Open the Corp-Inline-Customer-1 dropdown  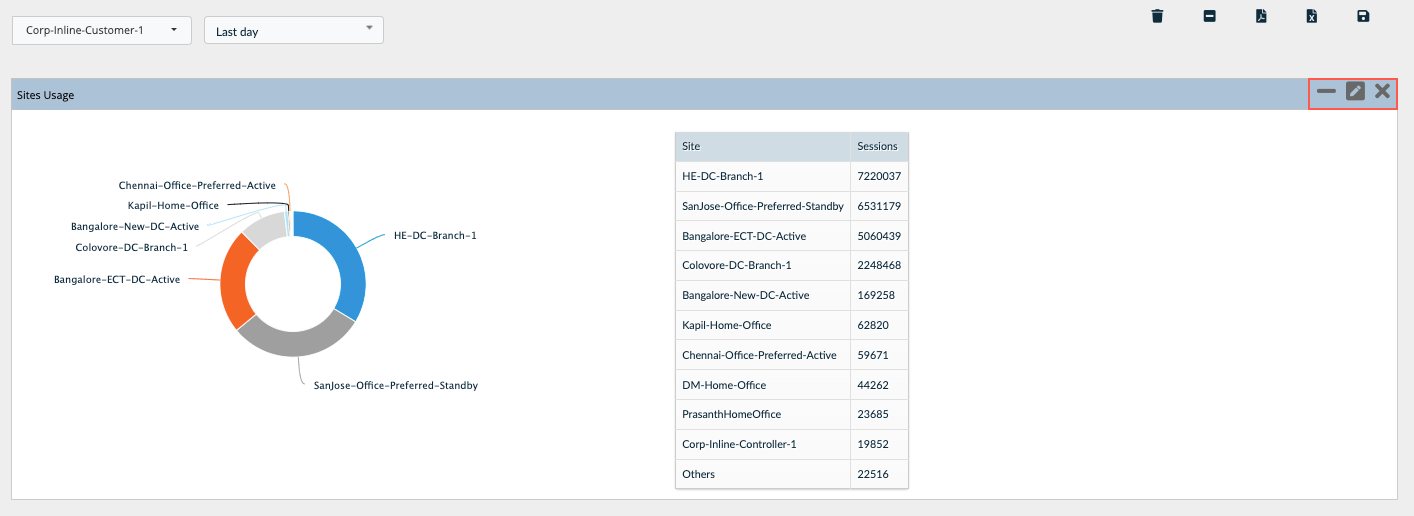pos(101,30)
